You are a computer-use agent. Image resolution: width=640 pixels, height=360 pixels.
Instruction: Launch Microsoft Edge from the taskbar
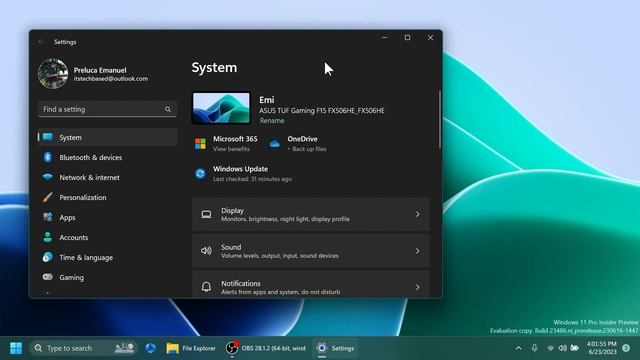tap(151, 348)
